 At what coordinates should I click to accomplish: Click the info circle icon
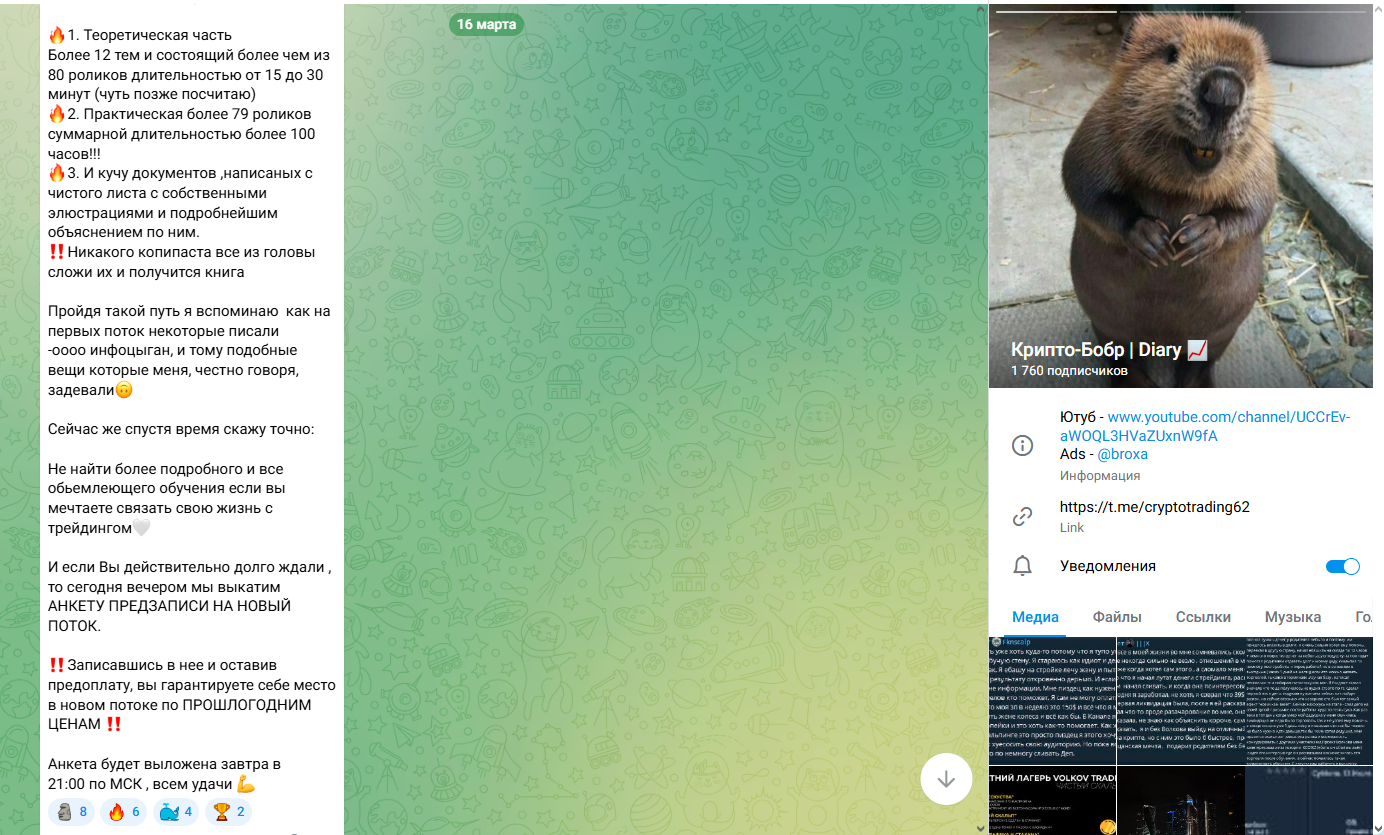point(1022,446)
